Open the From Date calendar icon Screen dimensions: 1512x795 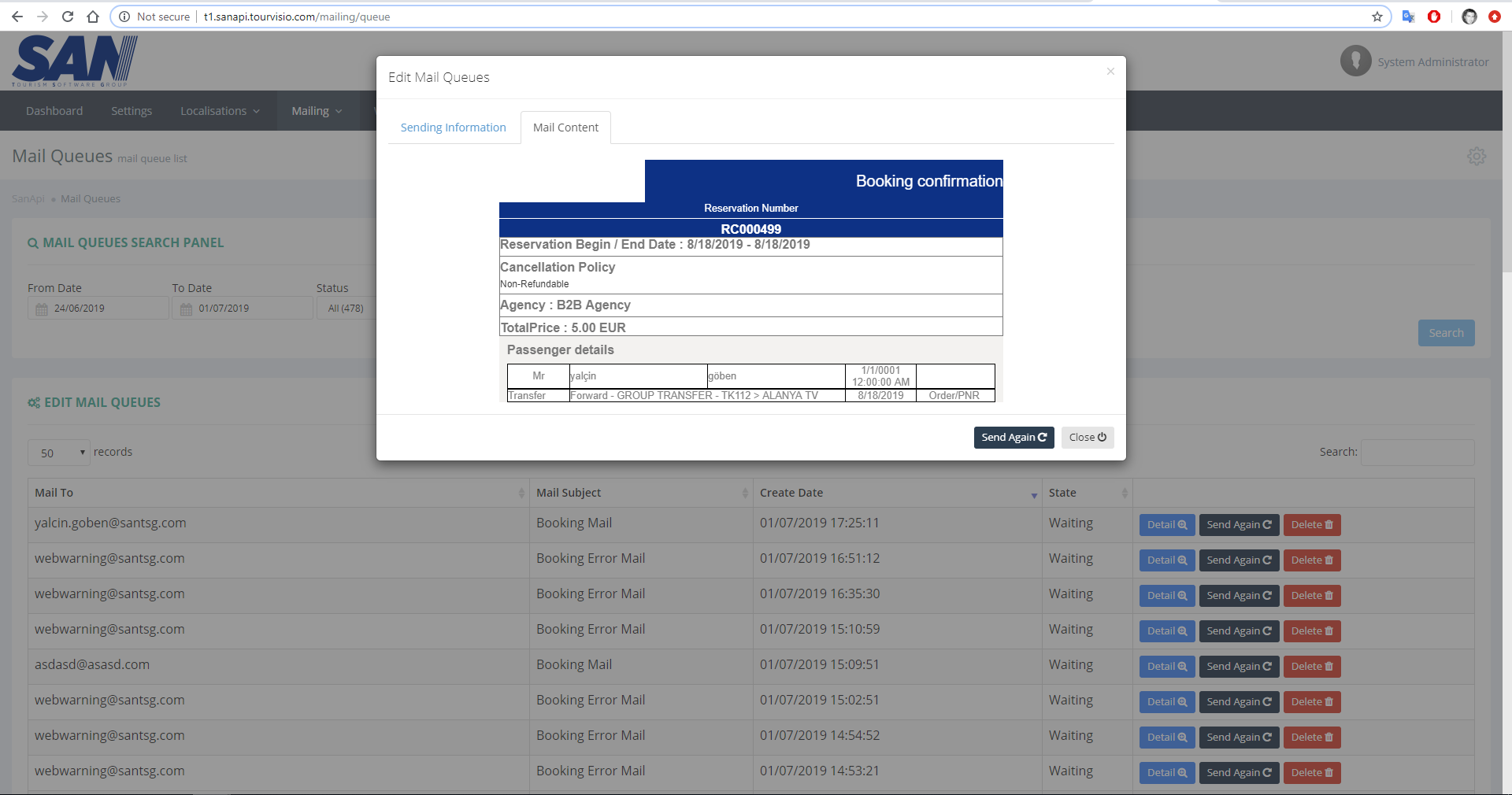tap(42, 309)
